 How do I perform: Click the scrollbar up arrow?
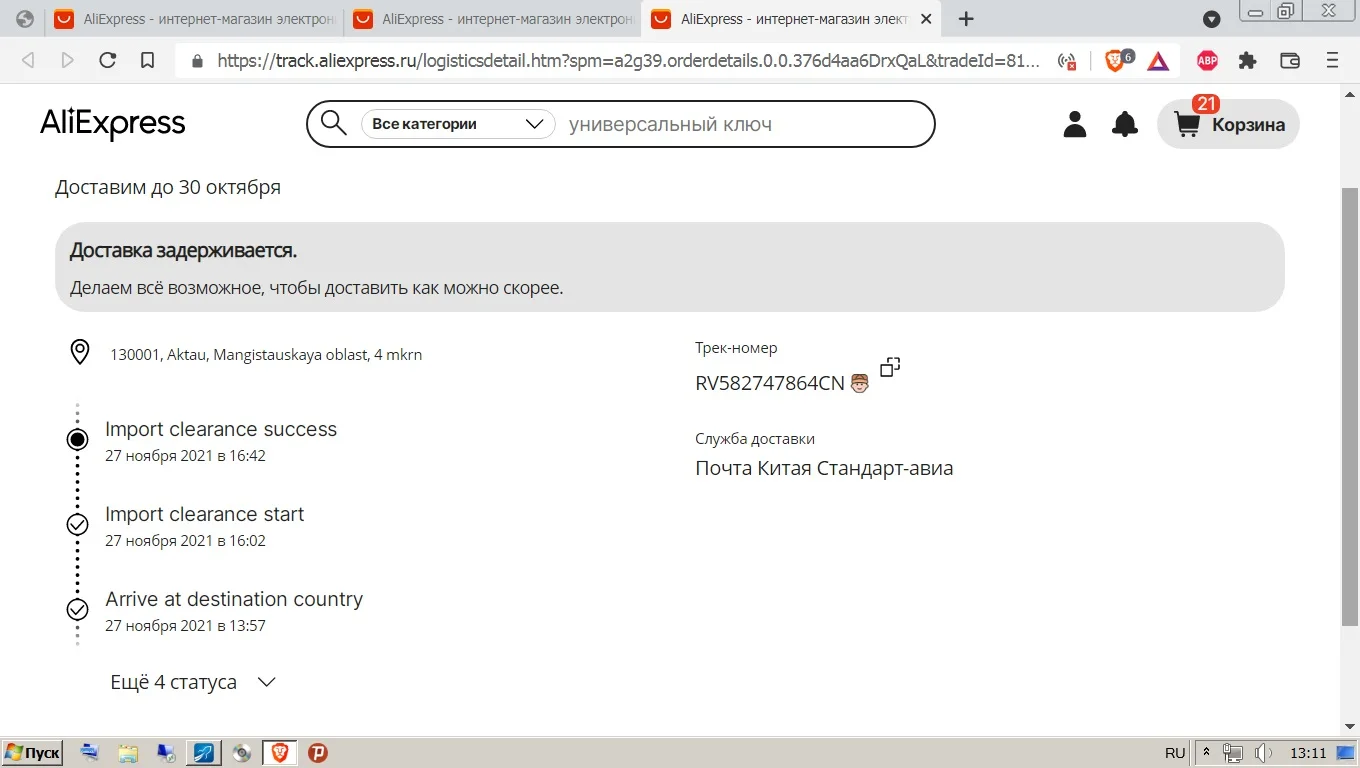pos(1350,92)
